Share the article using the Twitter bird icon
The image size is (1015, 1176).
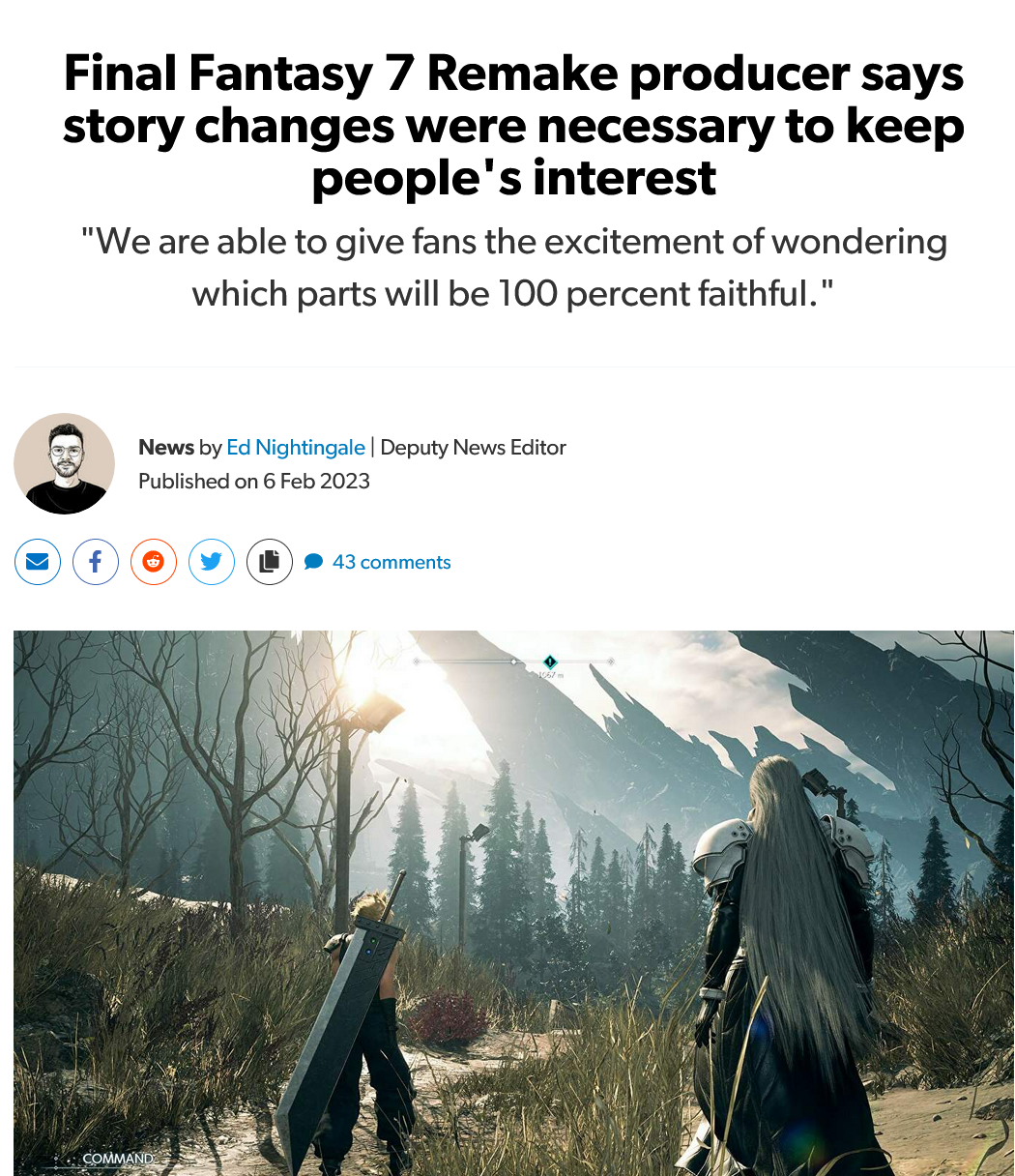[212, 562]
